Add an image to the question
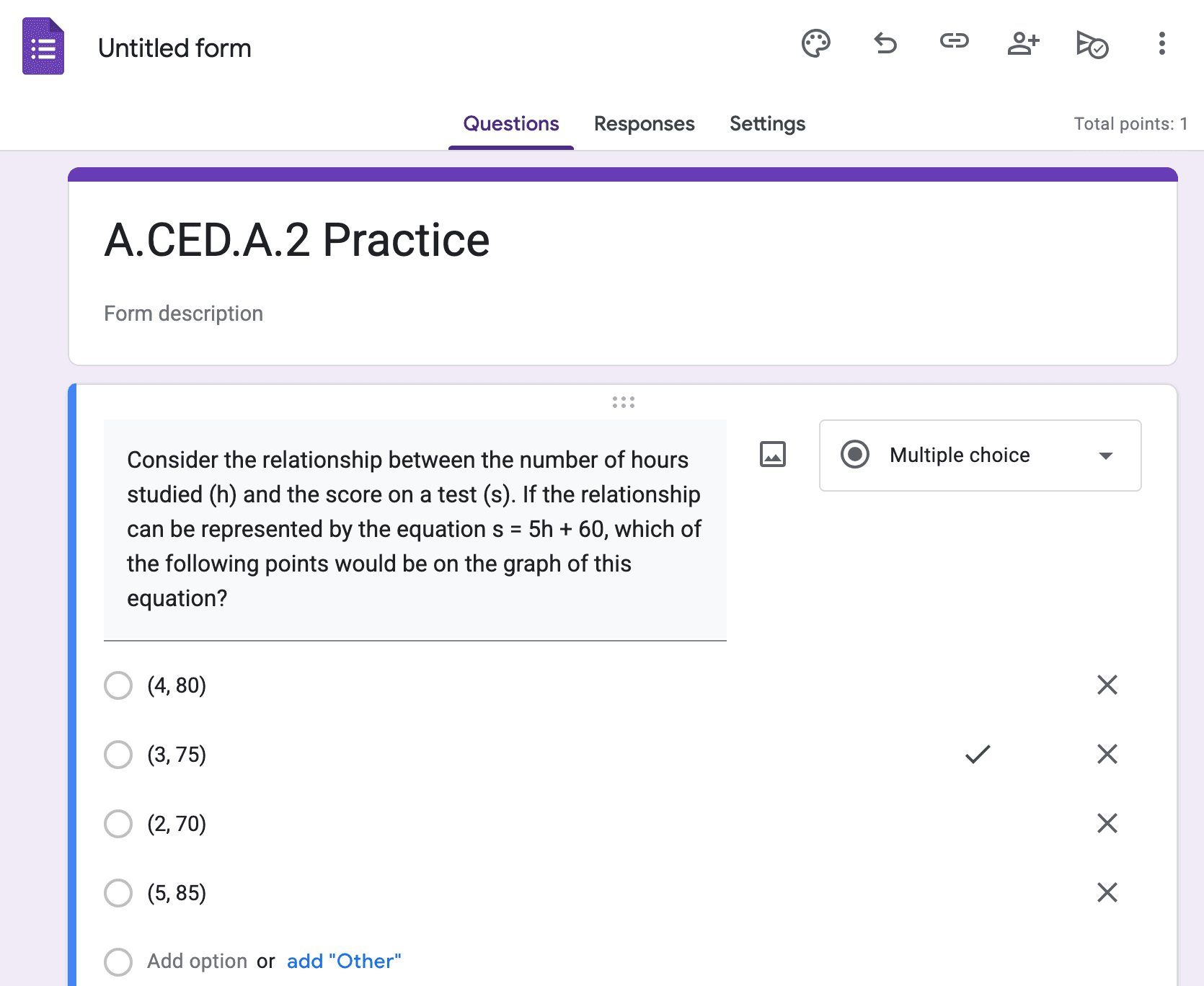The width and height of the screenshot is (1204, 986). pos(773,454)
